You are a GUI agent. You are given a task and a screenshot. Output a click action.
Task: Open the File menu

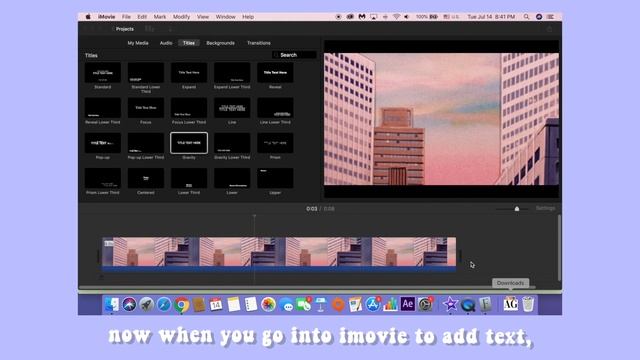126,17
